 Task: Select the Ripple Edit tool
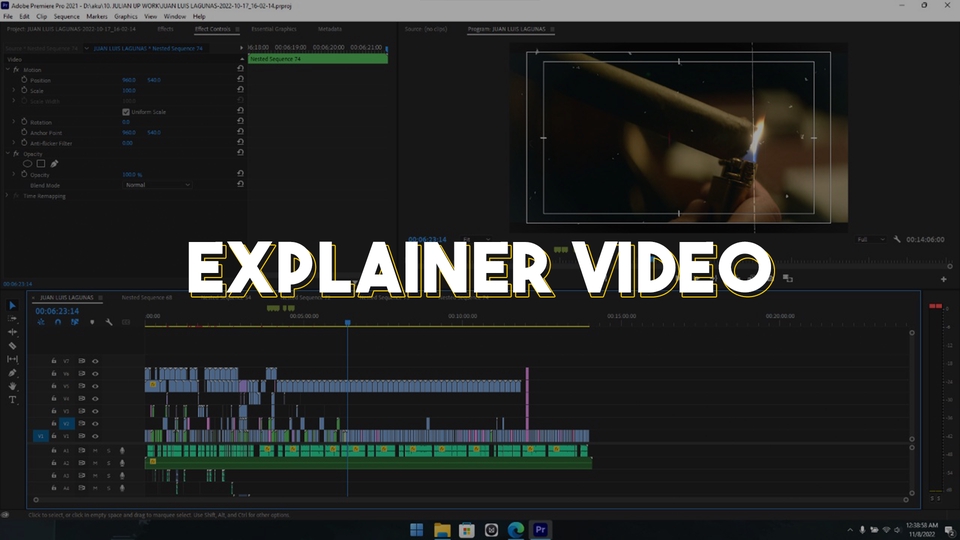[x=12, y=332]
